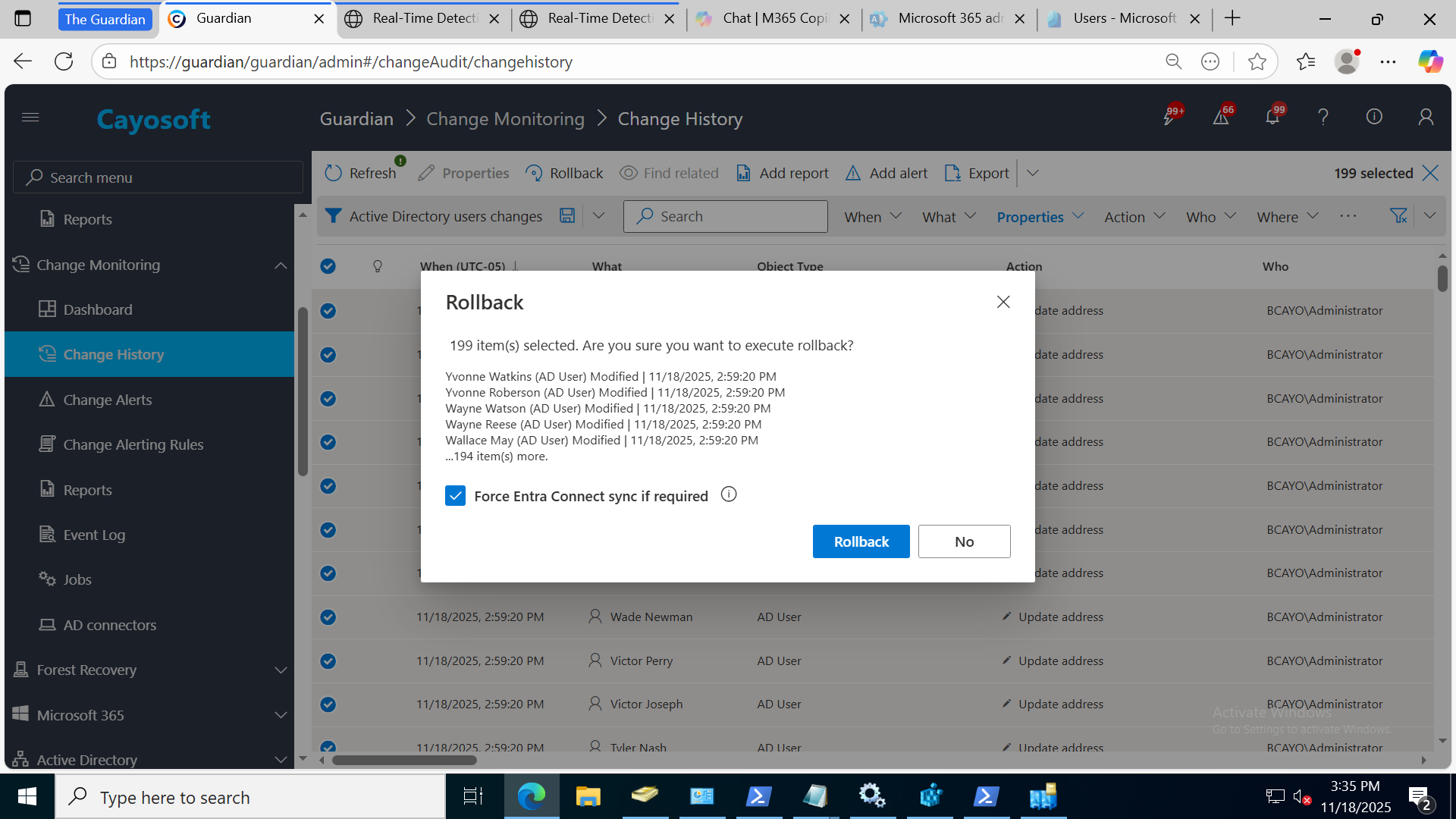The image size is (1456, 819).
Task: Click the Export toolbar icon
Action: [x=952, y=173]
